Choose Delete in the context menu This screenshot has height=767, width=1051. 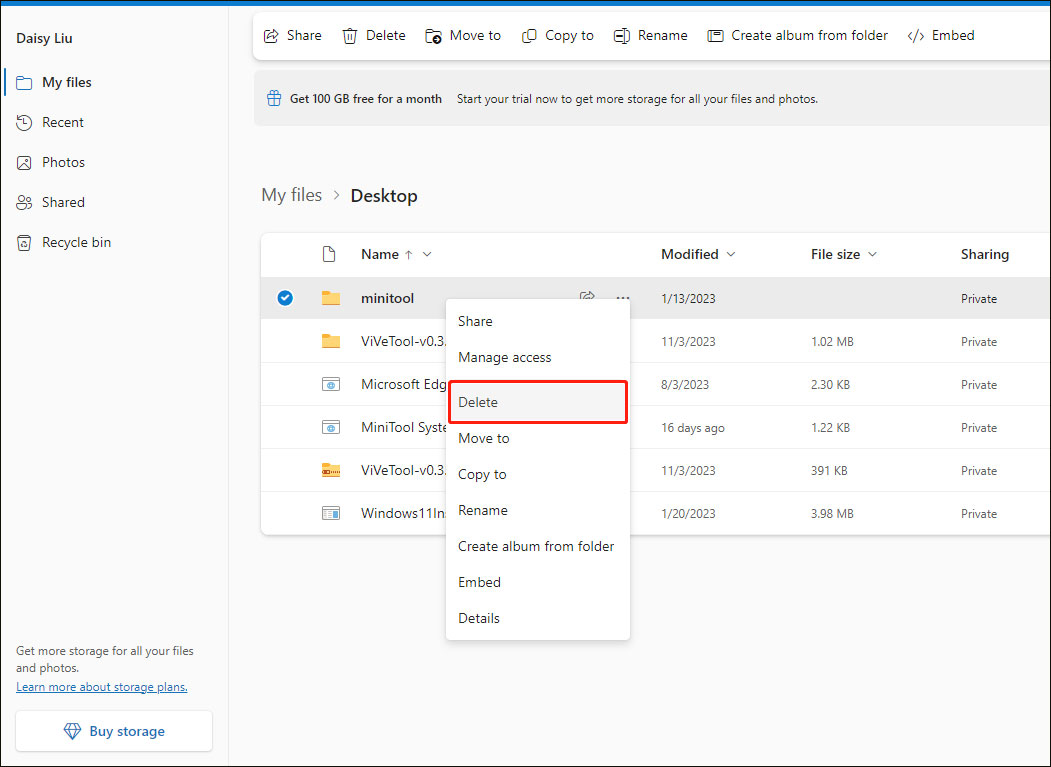click(538, 402)
